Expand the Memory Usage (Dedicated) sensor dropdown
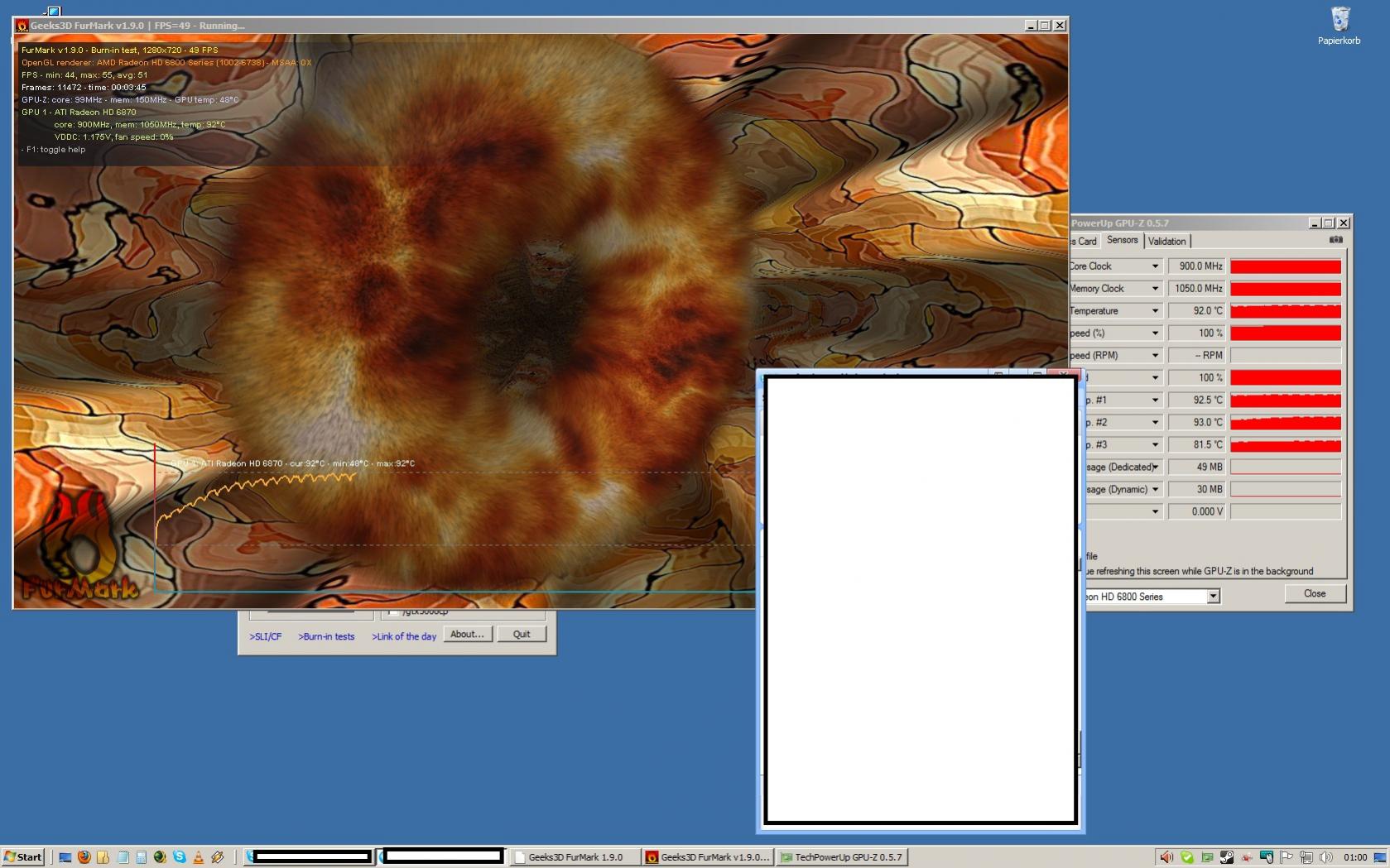1390x868 pixels. 1155,468
